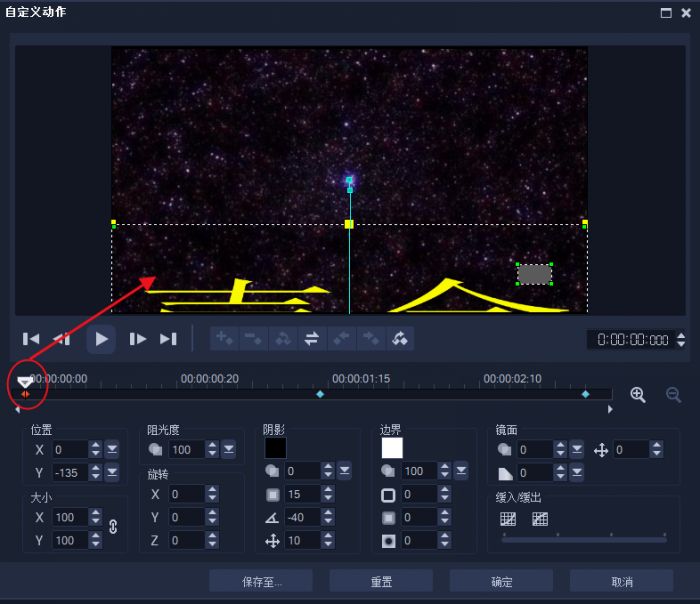The width and height of the screenshot is (700, 604).
Task: Click the mirror offset stepper arrows
Action: tap(656, 450)
